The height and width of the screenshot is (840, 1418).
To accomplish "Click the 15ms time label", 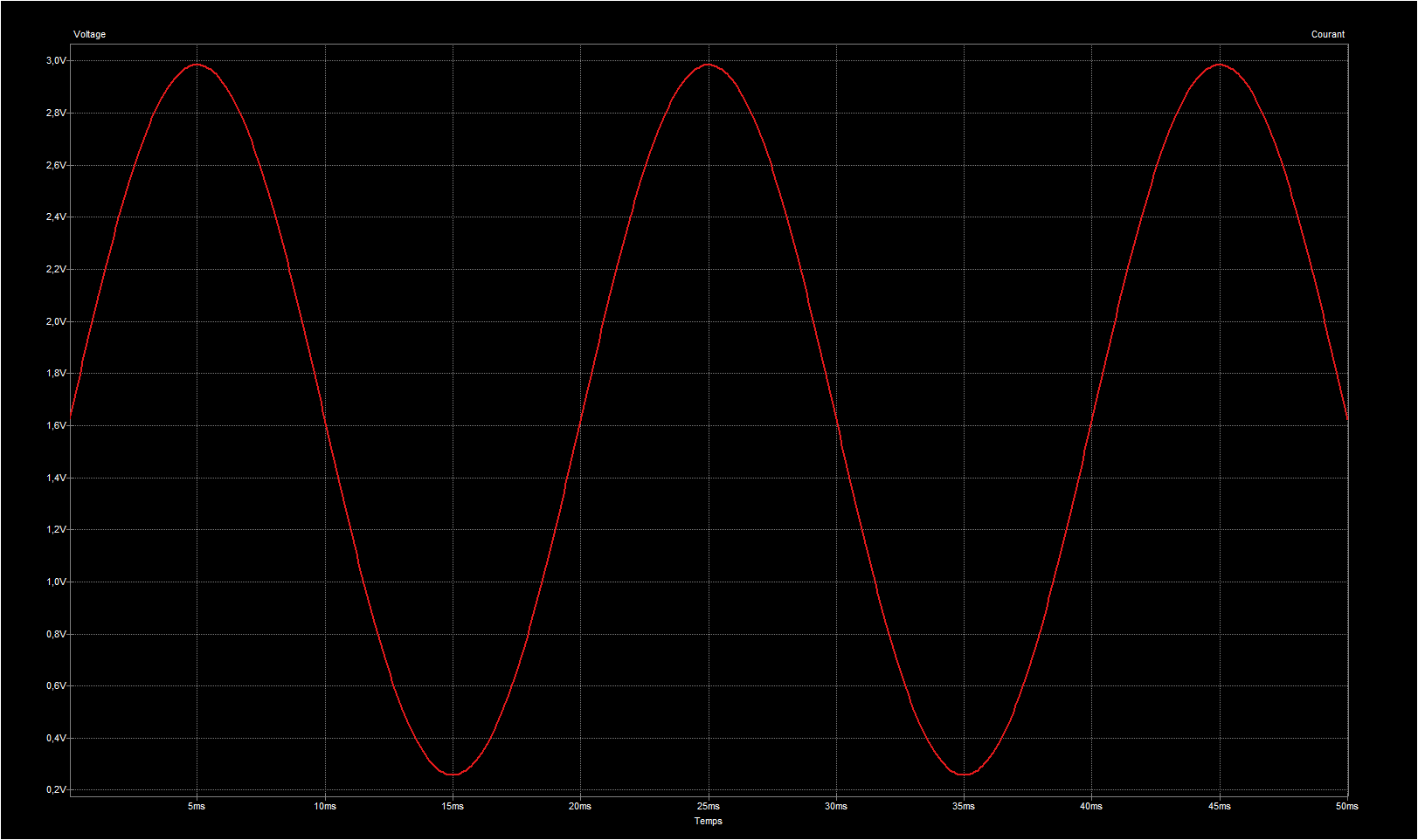I will pos(453,806).
